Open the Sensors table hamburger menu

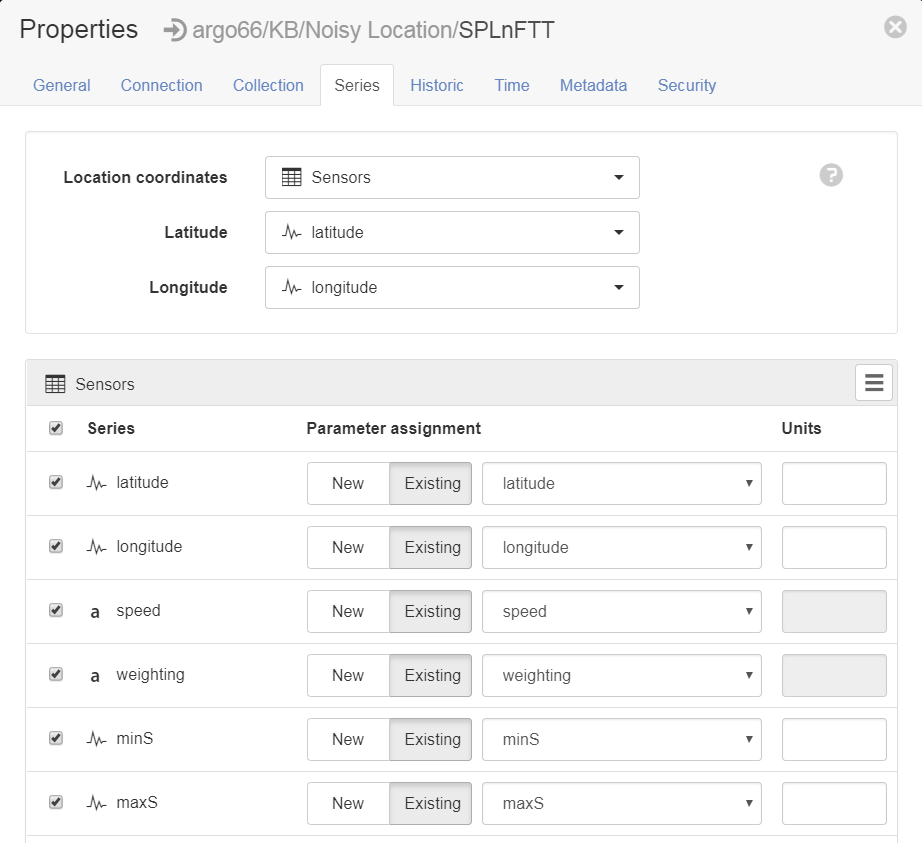pos(874,383)
